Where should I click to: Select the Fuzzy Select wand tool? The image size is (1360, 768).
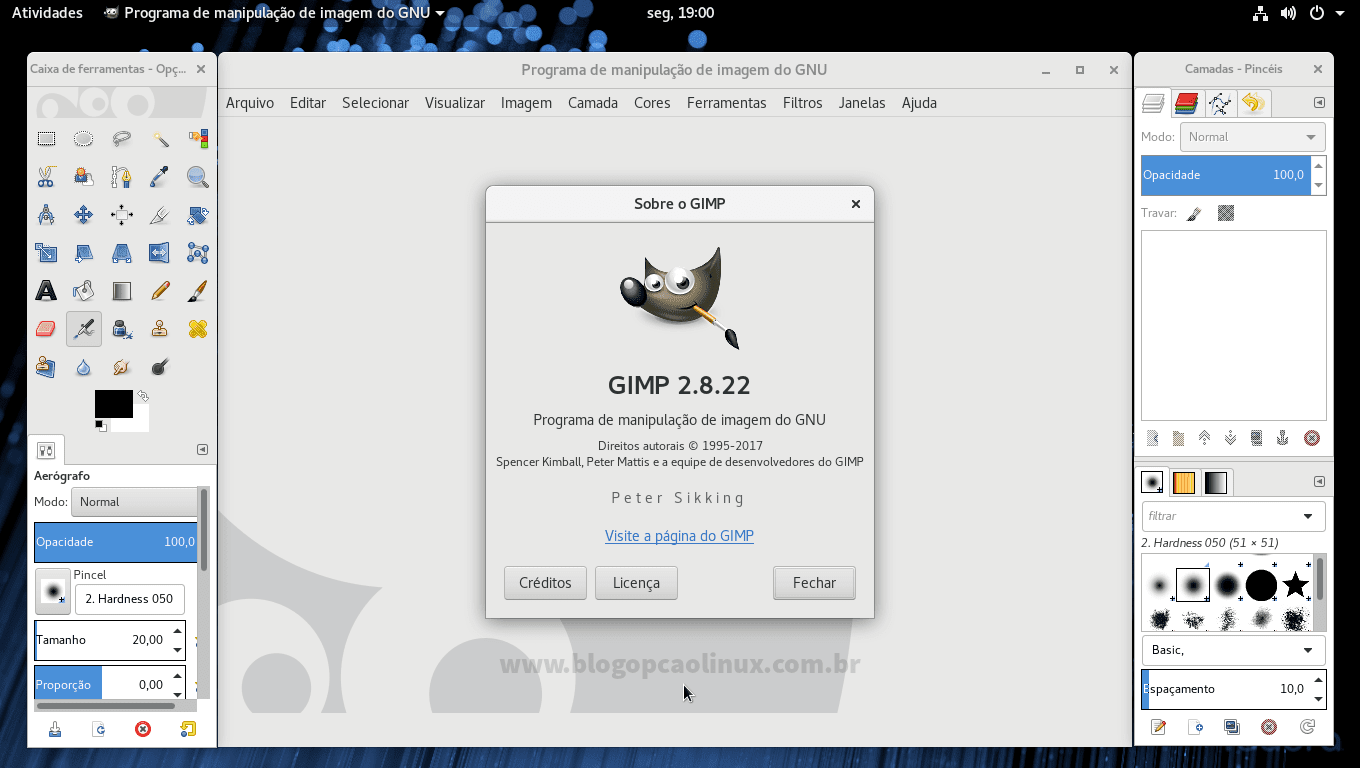[160, 139]
